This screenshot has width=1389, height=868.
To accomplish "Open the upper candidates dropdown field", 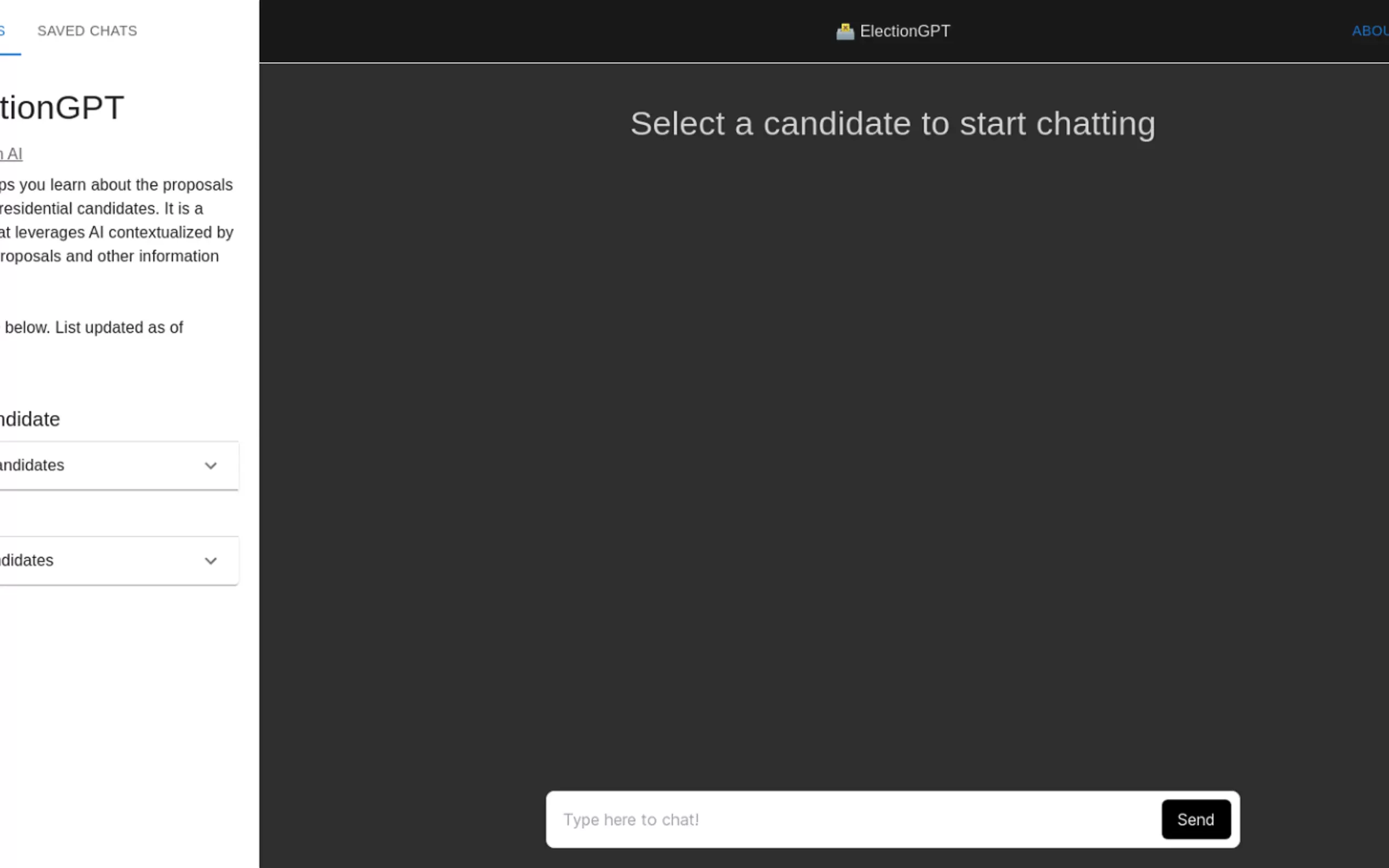I will tap(103, 466).
